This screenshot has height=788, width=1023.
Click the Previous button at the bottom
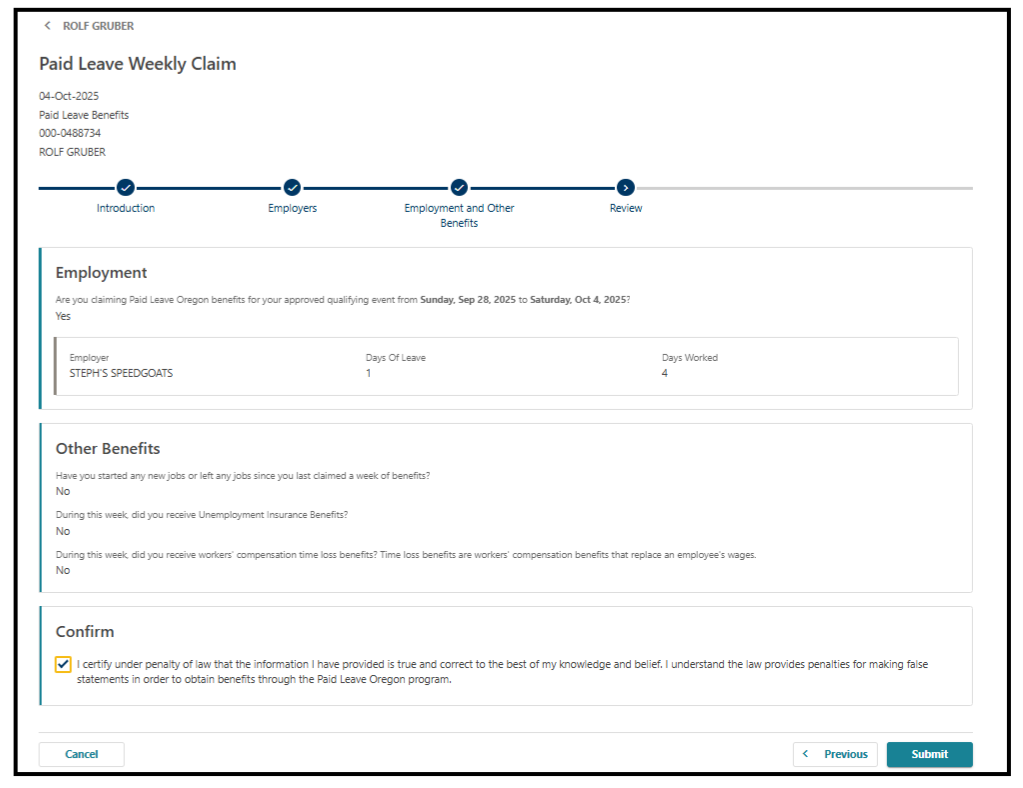coord(835,754)
